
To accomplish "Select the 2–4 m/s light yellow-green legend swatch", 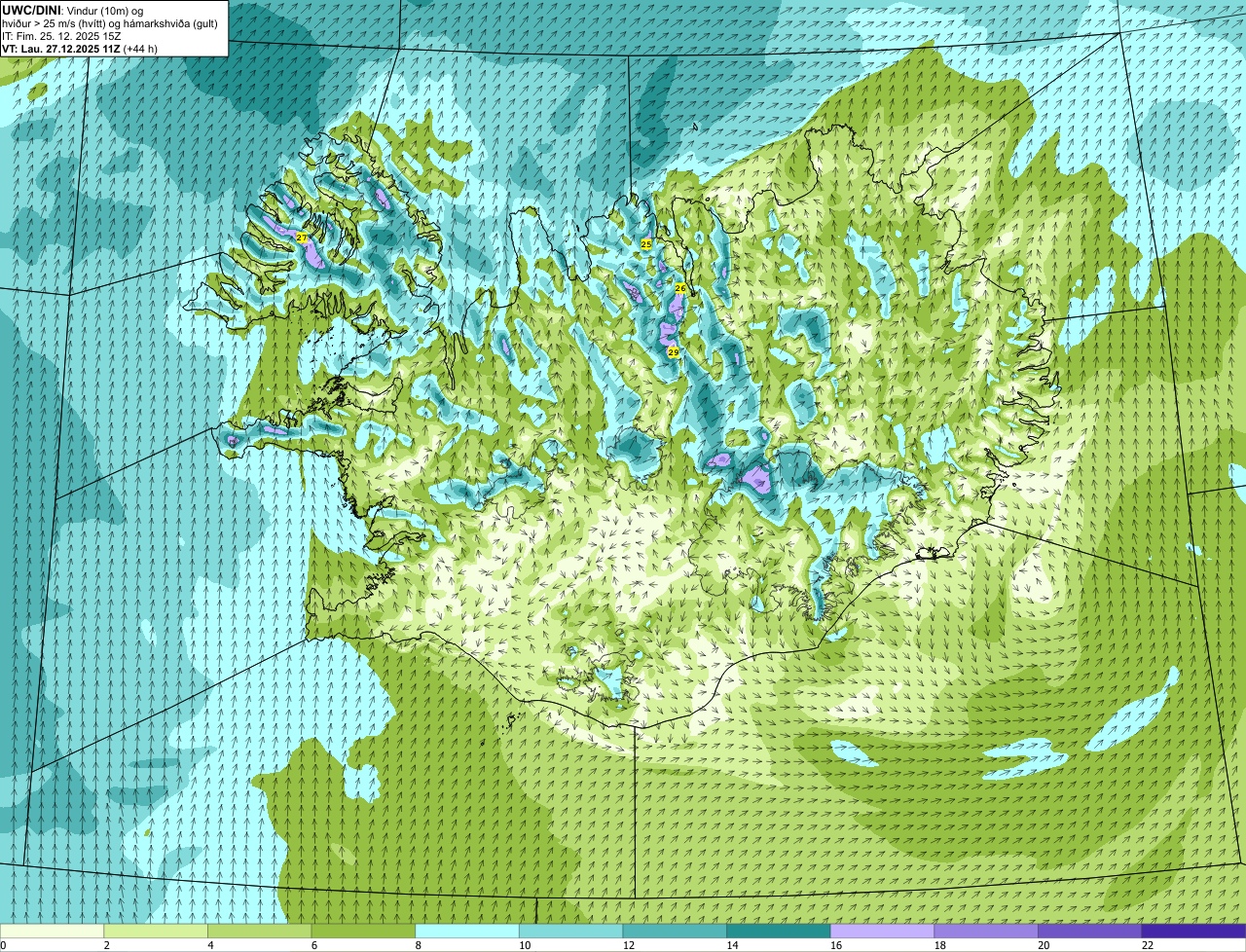I will 156,931.
